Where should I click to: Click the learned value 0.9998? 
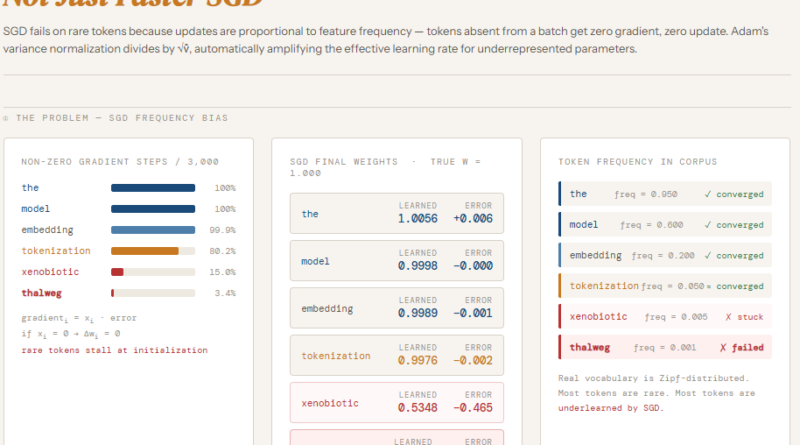click(x=418, y=266)
